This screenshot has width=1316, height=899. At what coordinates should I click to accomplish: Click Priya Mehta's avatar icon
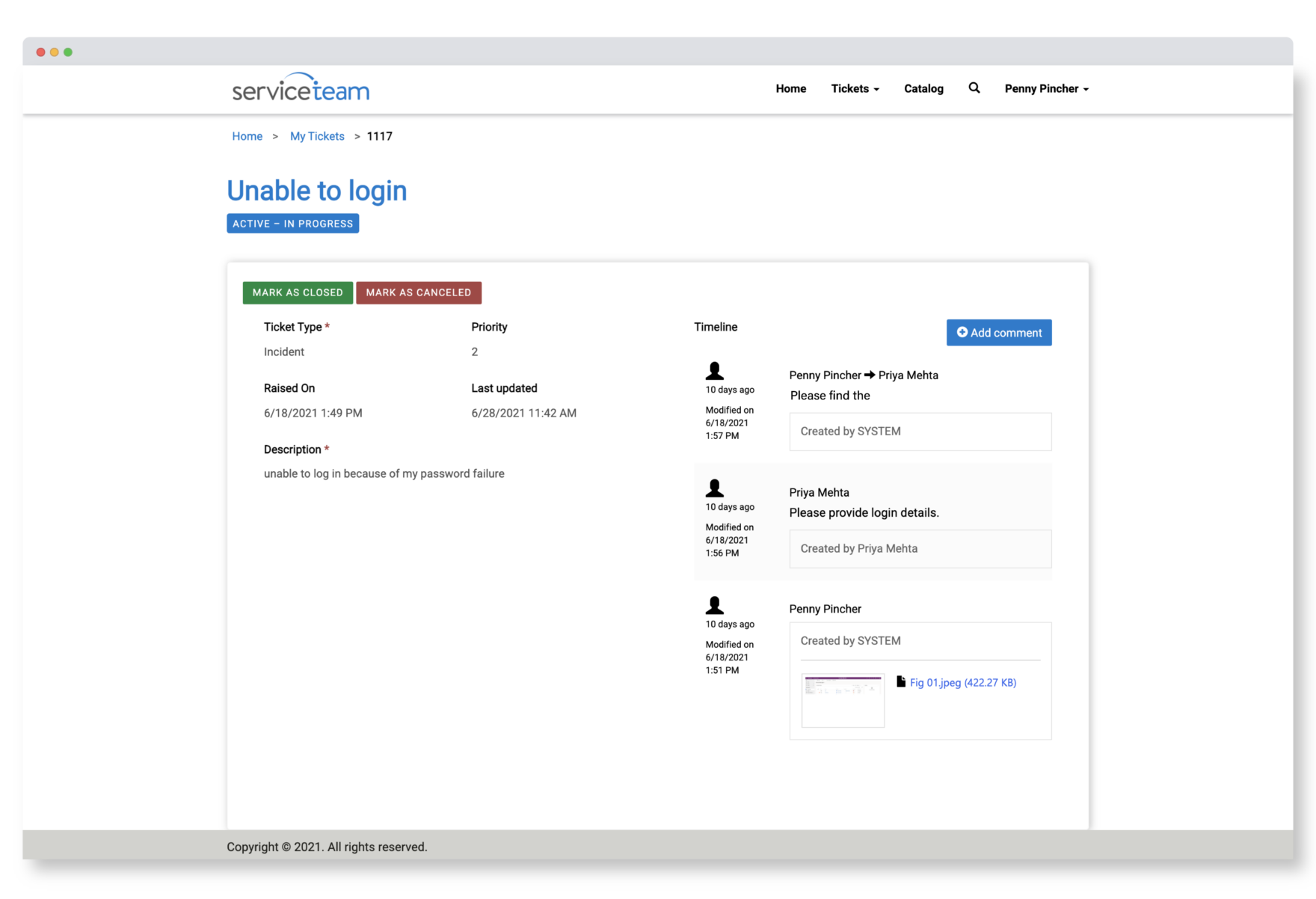pos(714,488)
